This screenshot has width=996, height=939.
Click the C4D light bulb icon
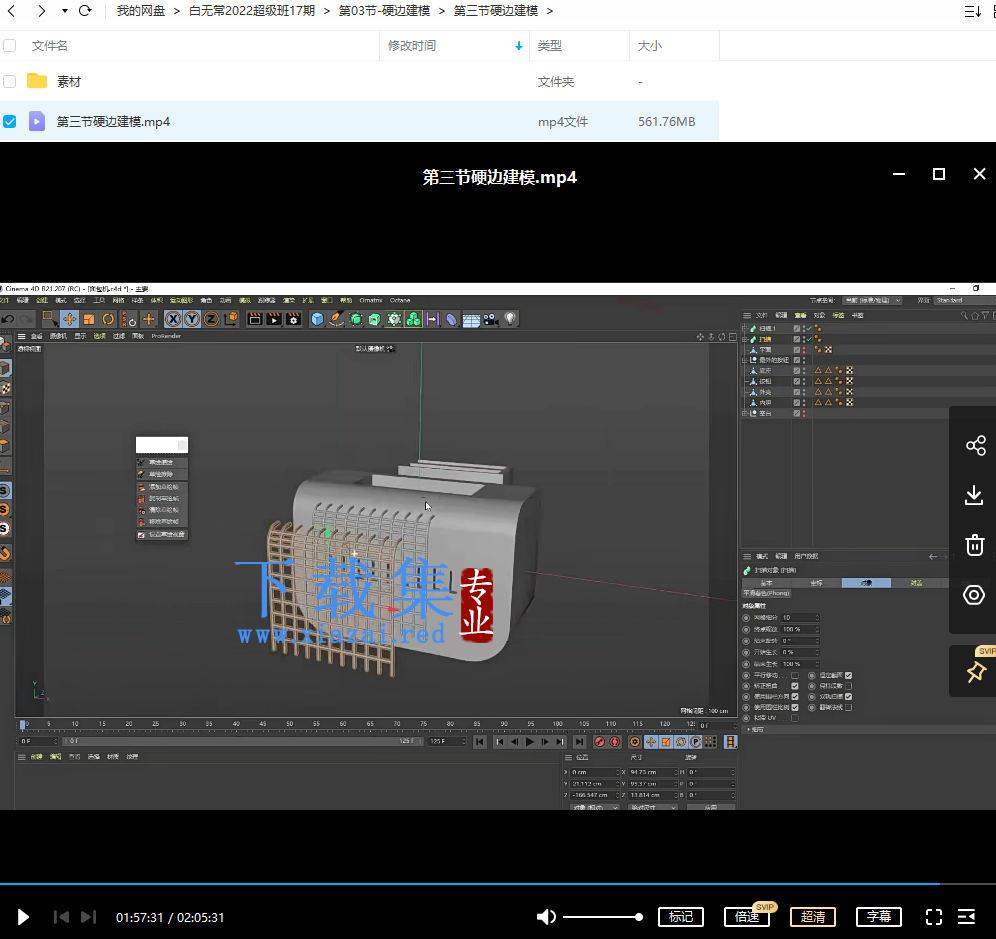click(510, 319)
